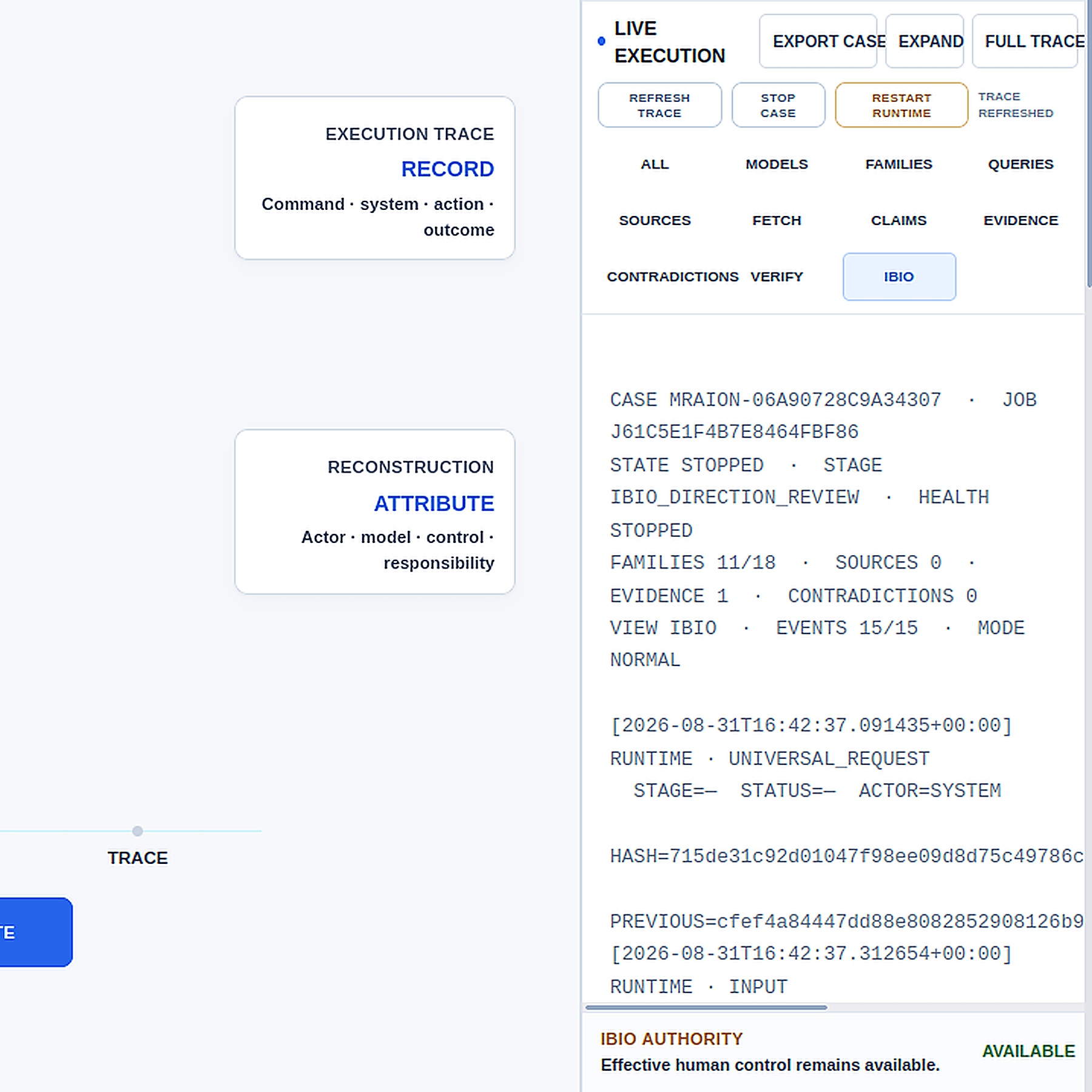1092x1092 pixels.
Task: Switch to the Evidence tab
Action: tap(1021, 221)
